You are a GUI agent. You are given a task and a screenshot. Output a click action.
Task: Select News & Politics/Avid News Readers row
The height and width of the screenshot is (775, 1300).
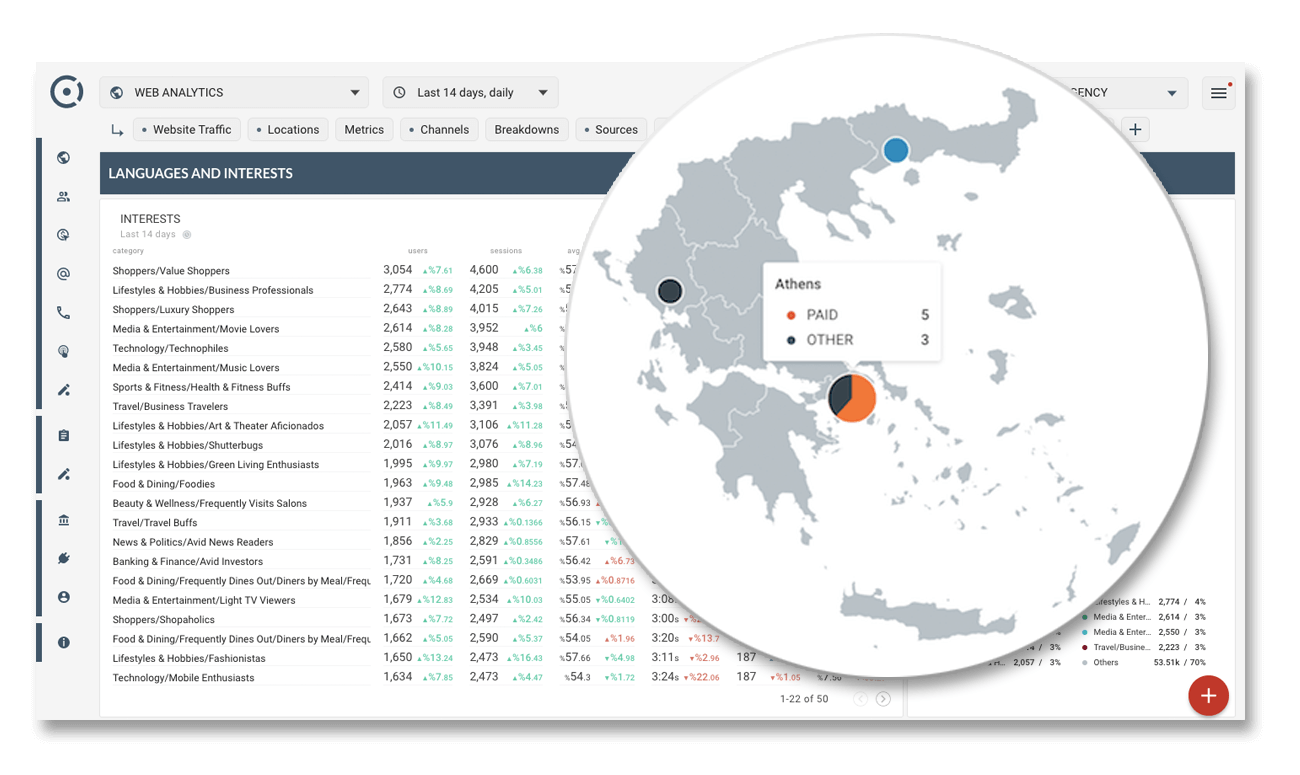193,542
